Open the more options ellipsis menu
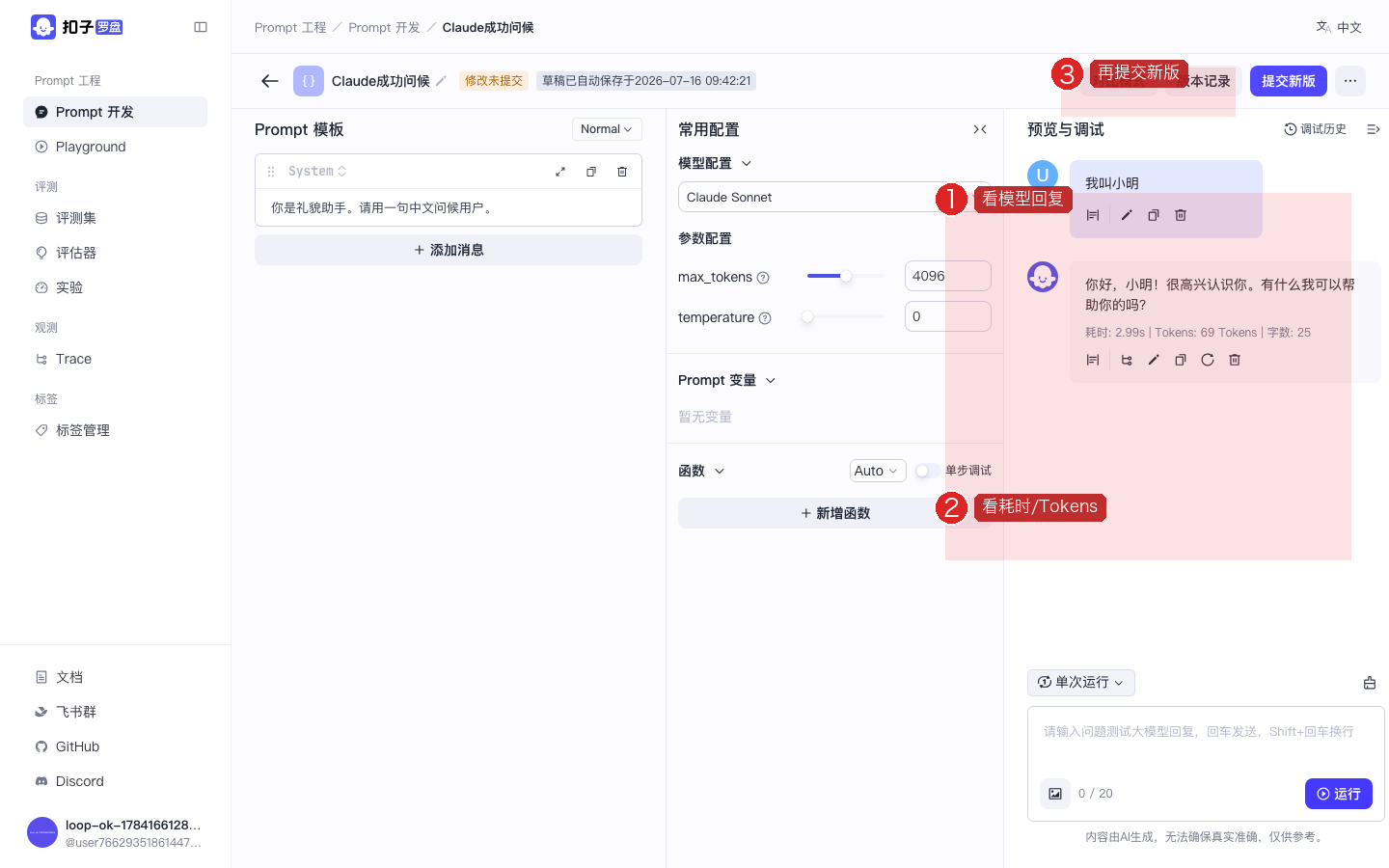The image size is (1389, 868). point(1350,81)
